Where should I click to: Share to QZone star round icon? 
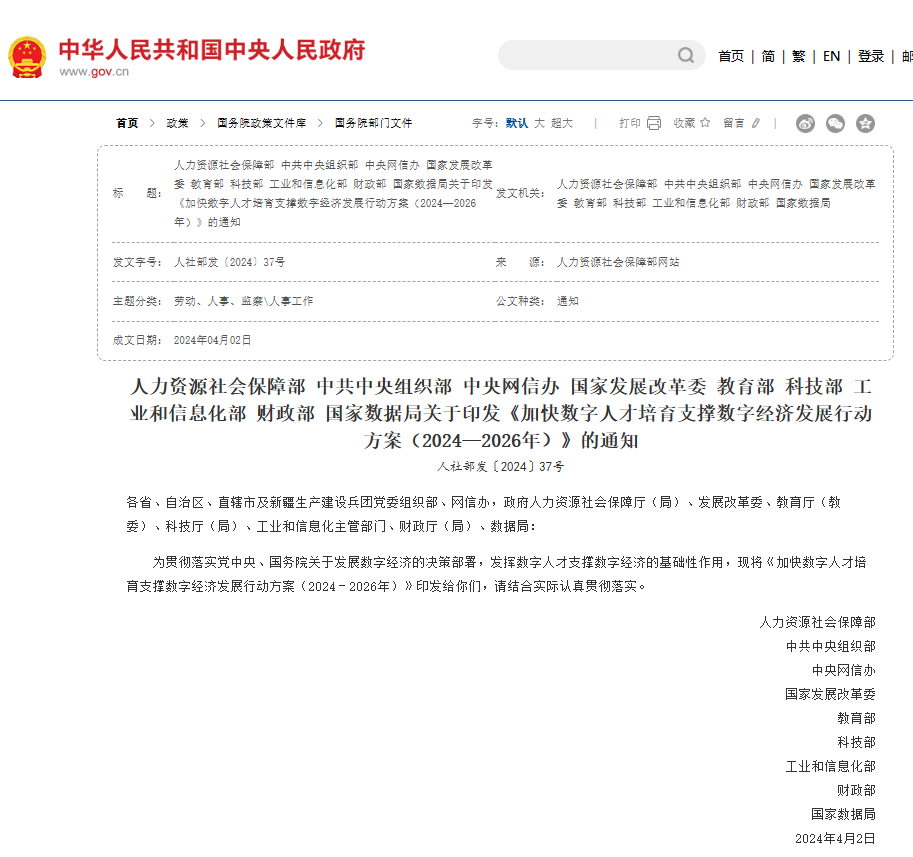865,123
